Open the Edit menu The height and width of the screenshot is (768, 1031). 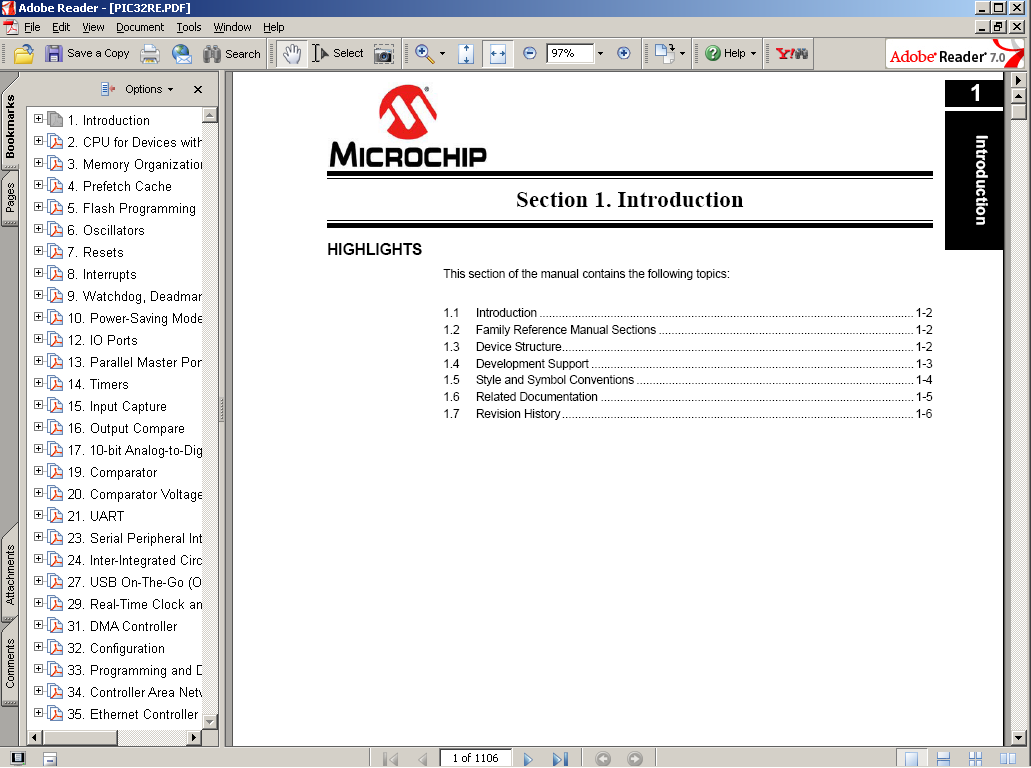tap(61, 27)
